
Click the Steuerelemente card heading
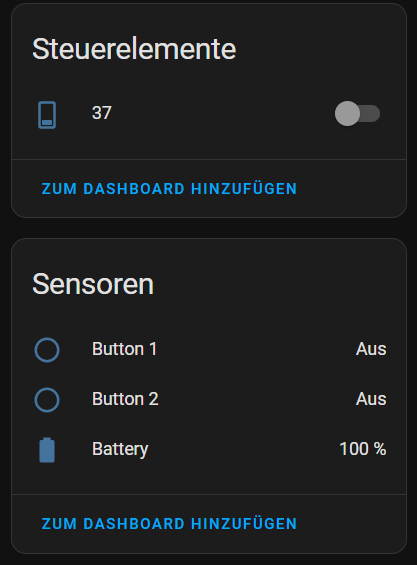(x=134, y=49)
